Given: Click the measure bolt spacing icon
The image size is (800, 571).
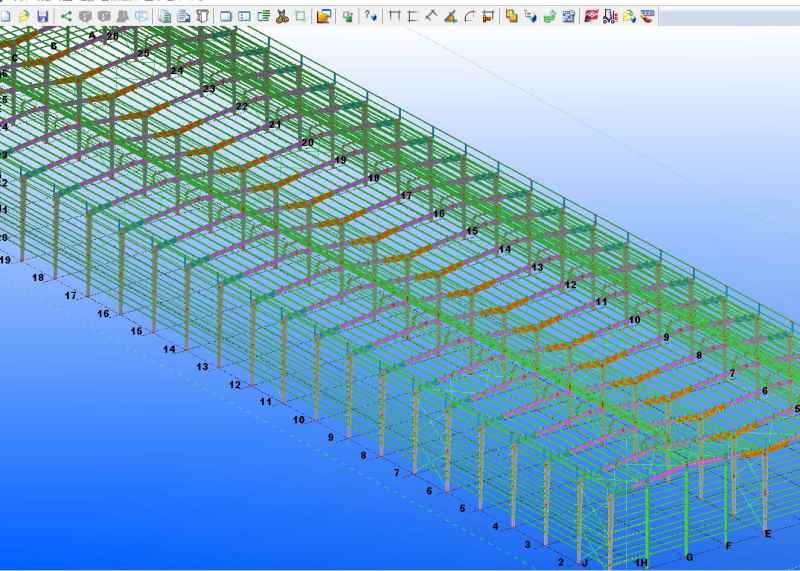Looking at the screenshot, I should click(x=487, y=17).
